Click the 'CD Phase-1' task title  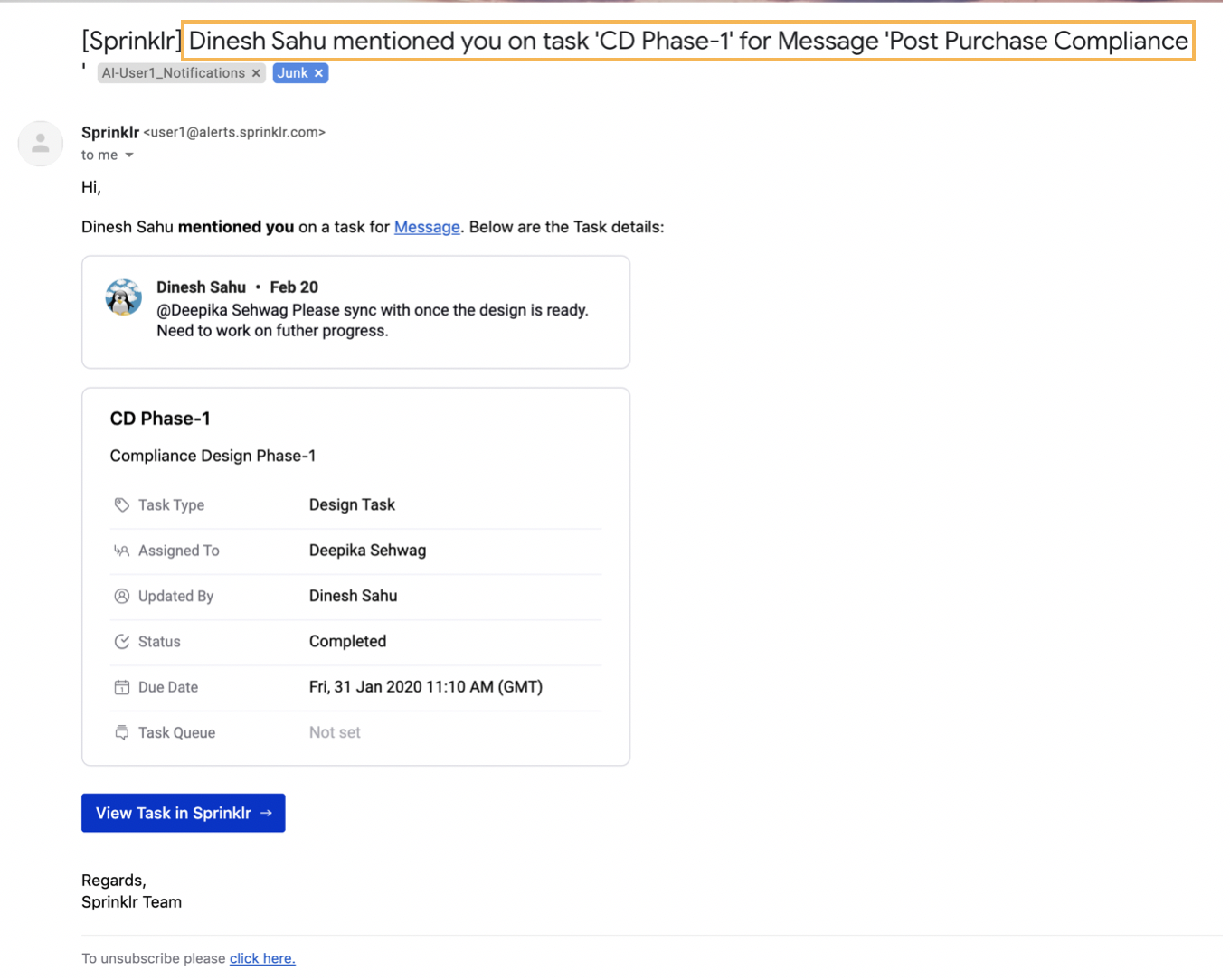160,419
